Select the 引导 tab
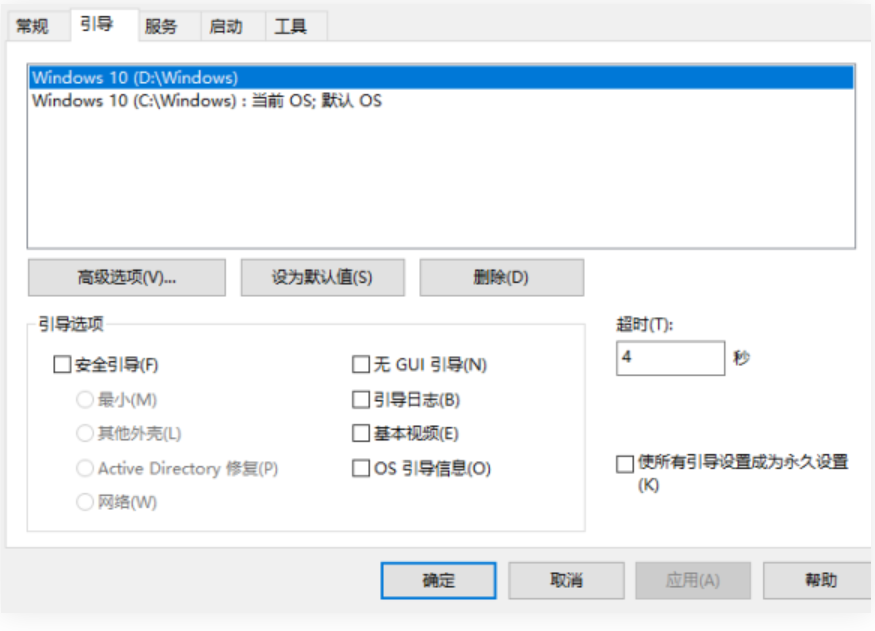 click(x=103, y=24)
